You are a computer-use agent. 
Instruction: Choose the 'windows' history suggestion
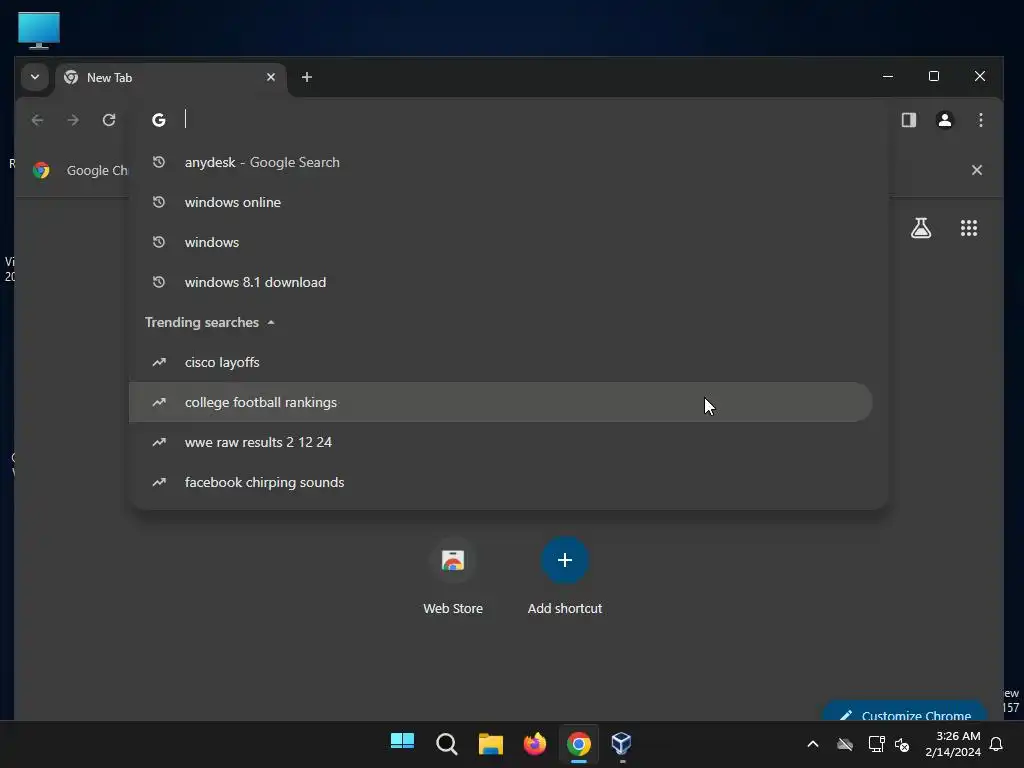click(x=501, y=242)
